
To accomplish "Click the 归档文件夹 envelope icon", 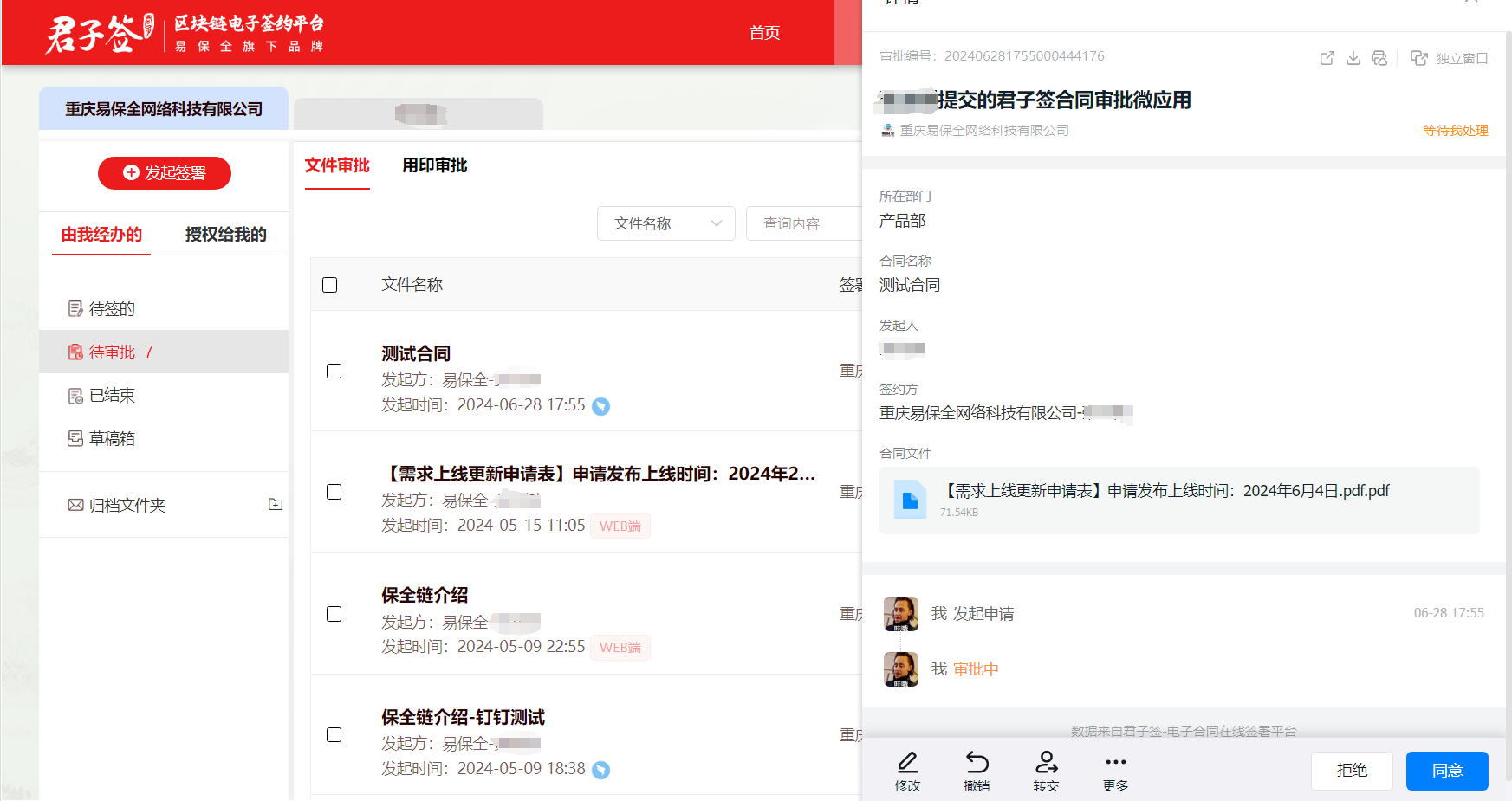I will pyautogui.click(x=75, y=505).
